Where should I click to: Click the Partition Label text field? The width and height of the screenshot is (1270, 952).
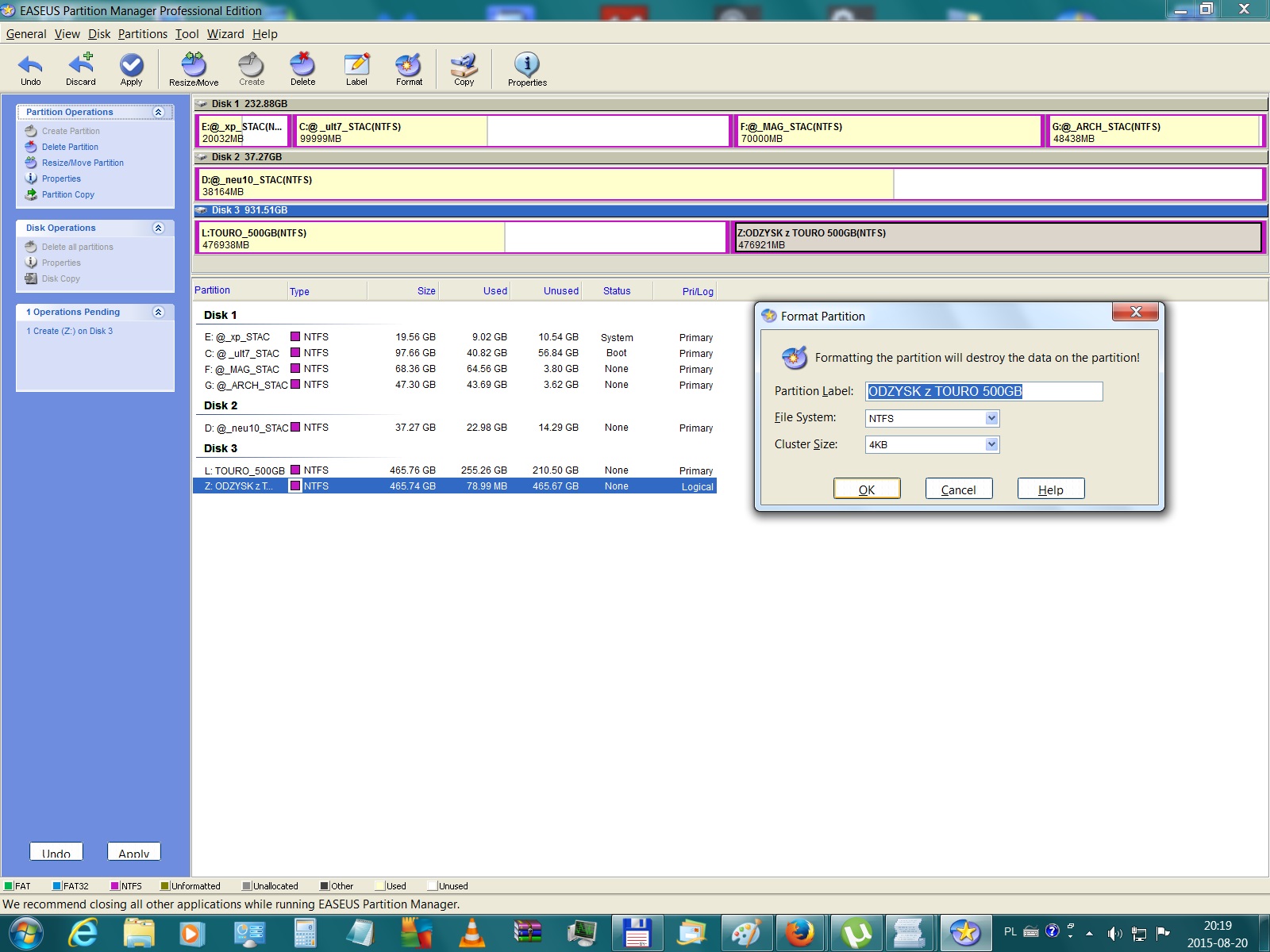click(x=983, y=391)
